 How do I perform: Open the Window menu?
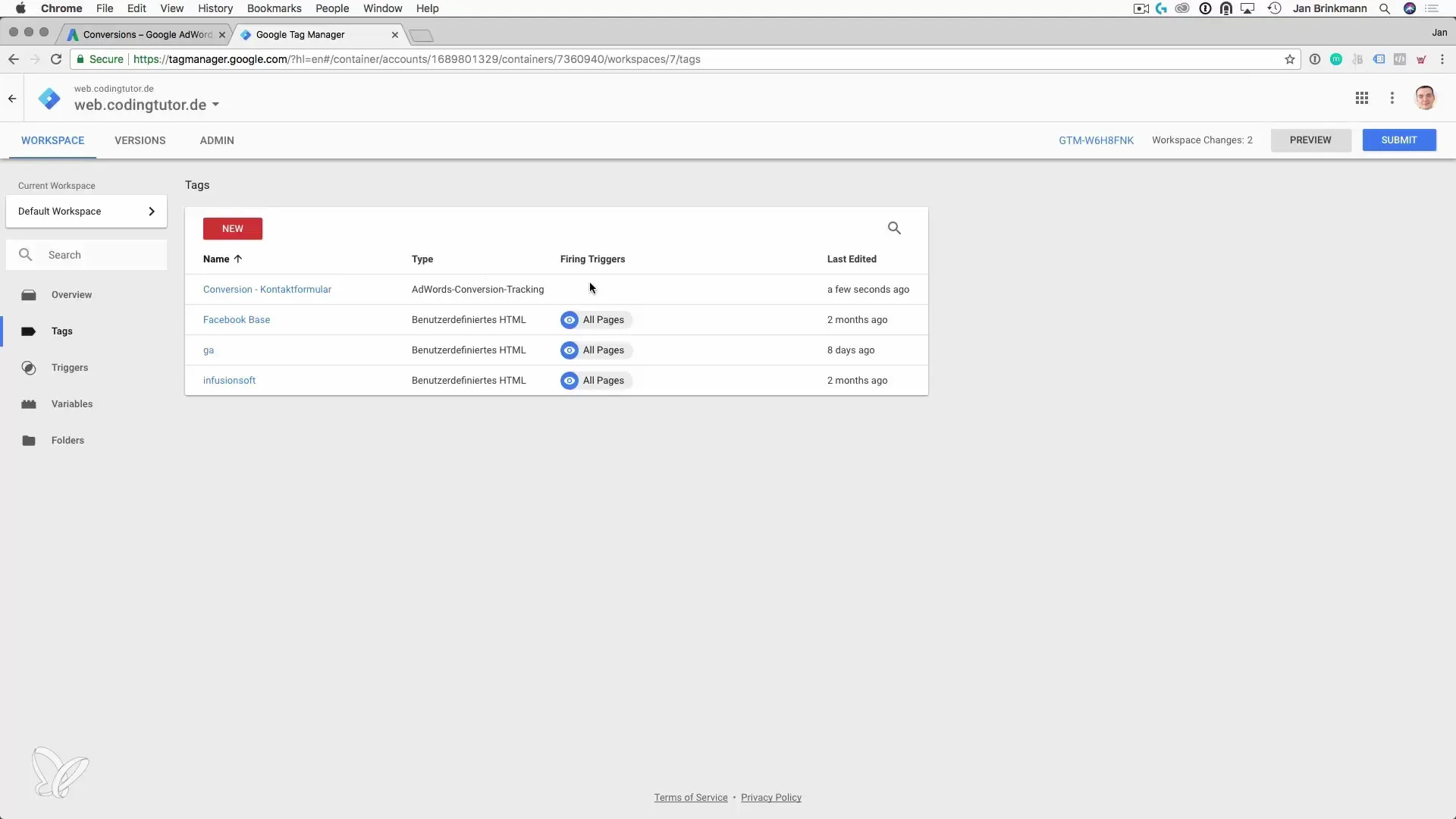[x=382, y=8]
